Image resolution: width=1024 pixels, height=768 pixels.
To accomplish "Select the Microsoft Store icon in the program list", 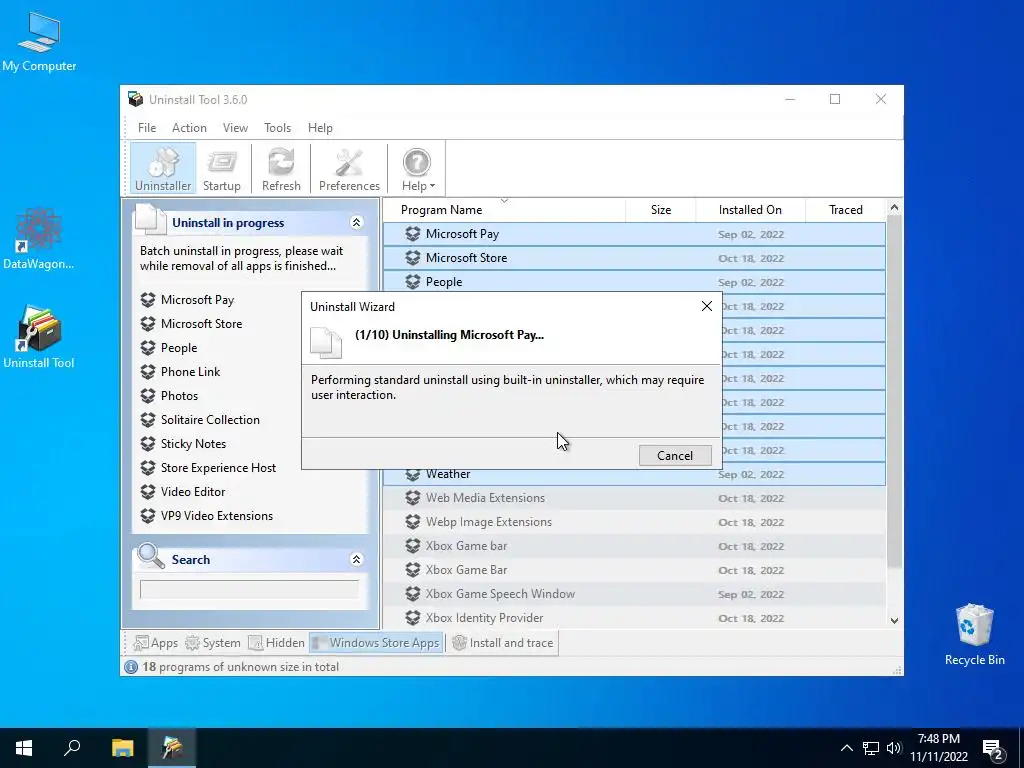I will pos(413,258).
